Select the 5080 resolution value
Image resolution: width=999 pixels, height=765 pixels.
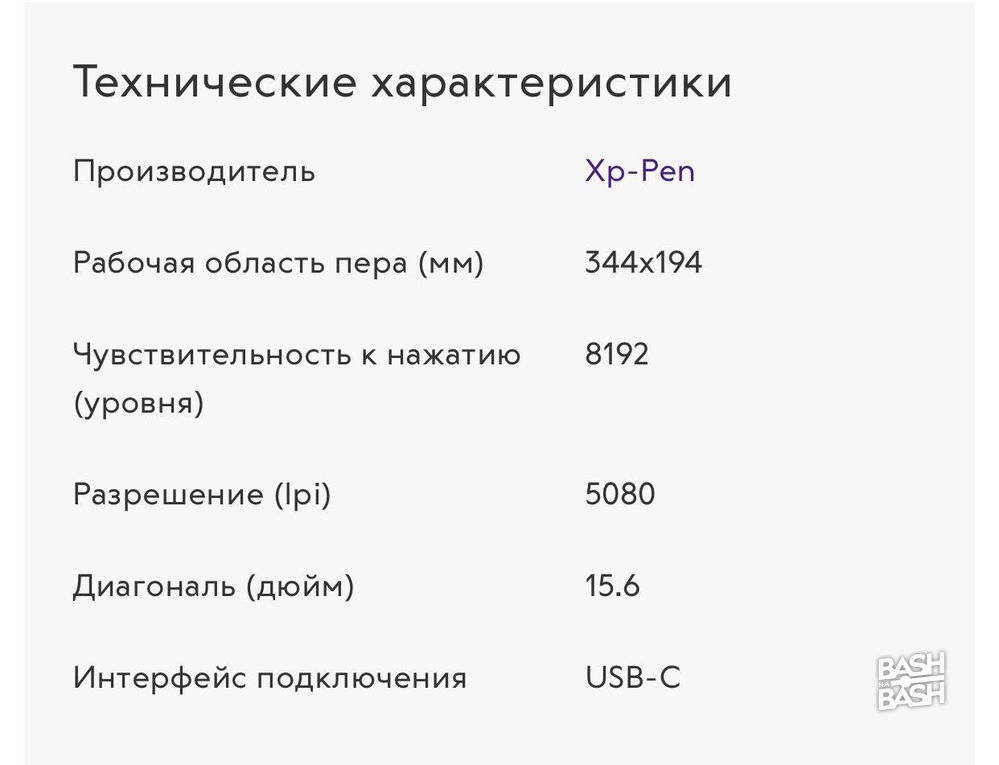pyautogui.click(x=620, y=494)
